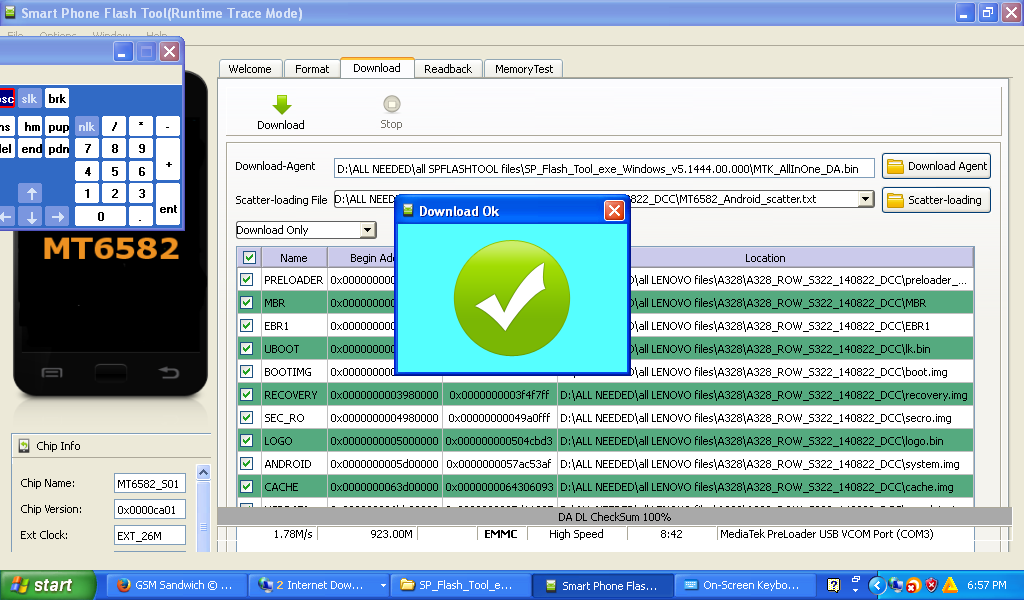The image size is (1024, 600).
Task: Open the Windows Start menu
Action: (x=48, y=585)
